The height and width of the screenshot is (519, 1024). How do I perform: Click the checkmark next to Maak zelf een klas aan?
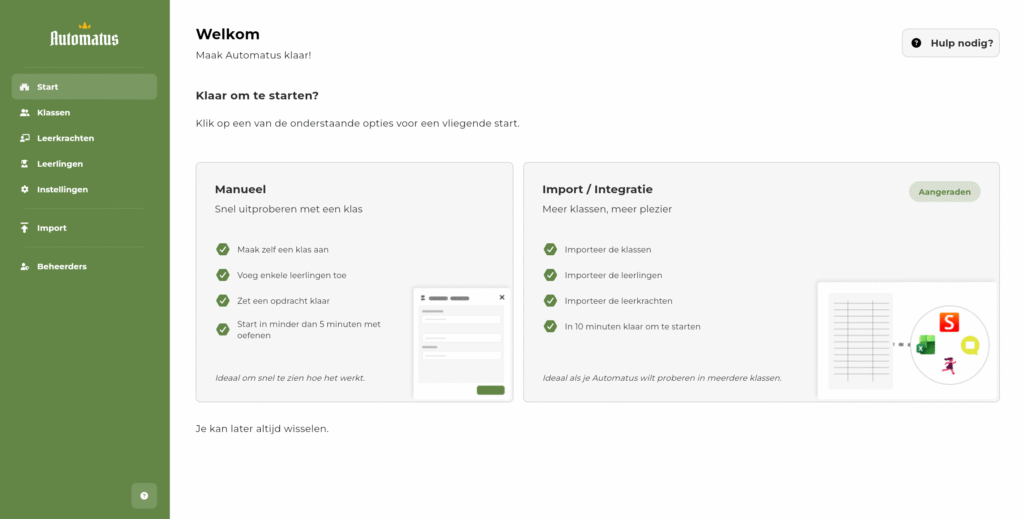click(x=223, y=249)
